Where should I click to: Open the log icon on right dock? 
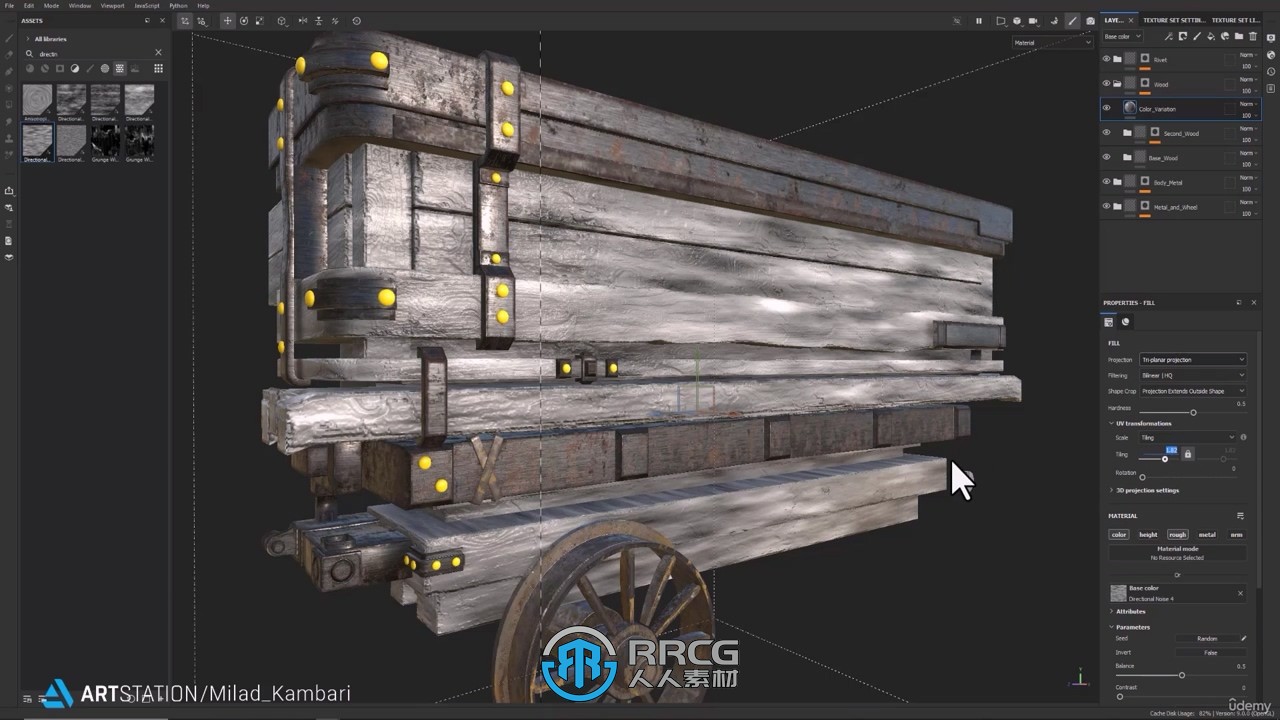click(x=1271, y=88)
